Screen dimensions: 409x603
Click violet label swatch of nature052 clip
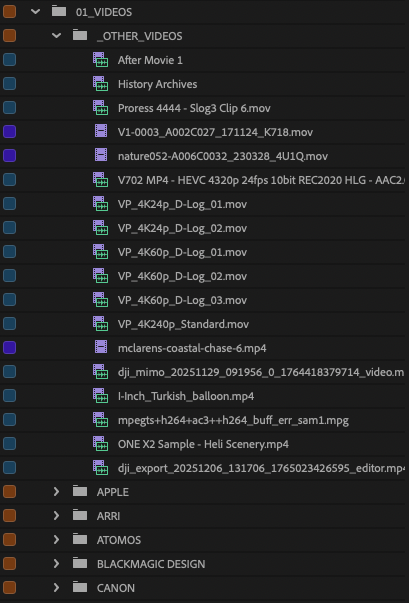9,155
